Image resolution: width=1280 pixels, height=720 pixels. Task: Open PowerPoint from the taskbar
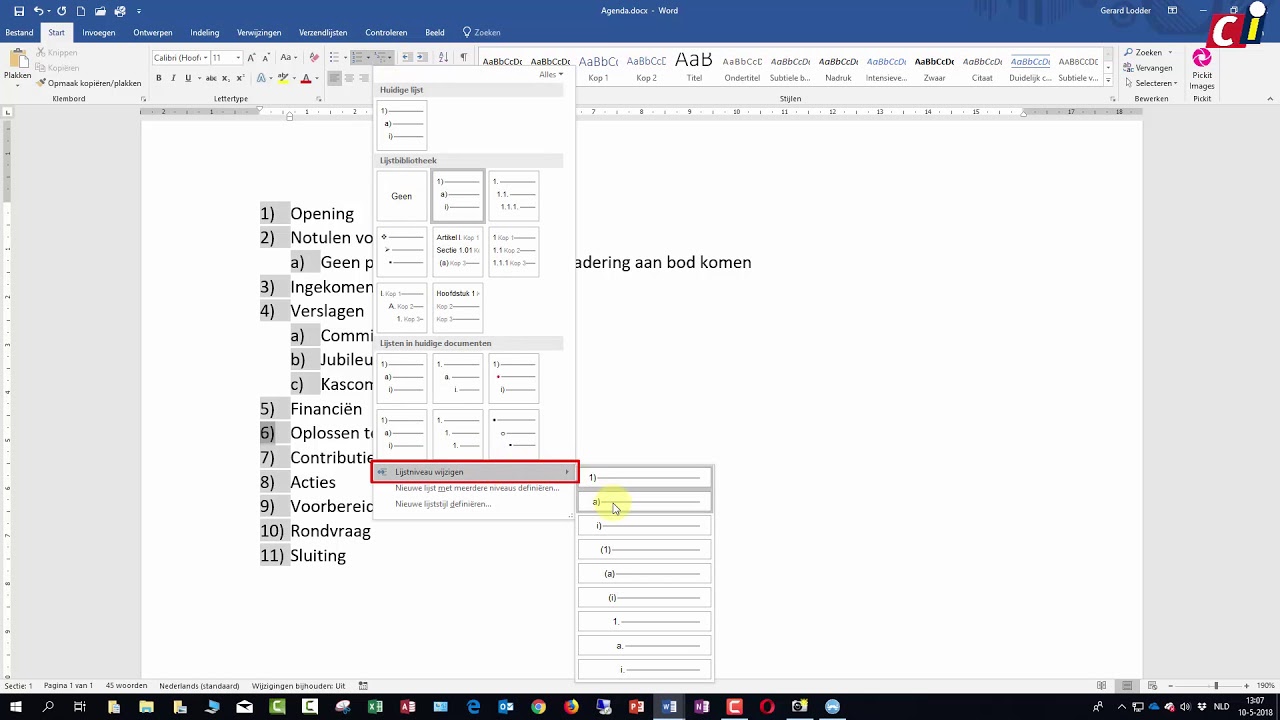pos(636,707)
